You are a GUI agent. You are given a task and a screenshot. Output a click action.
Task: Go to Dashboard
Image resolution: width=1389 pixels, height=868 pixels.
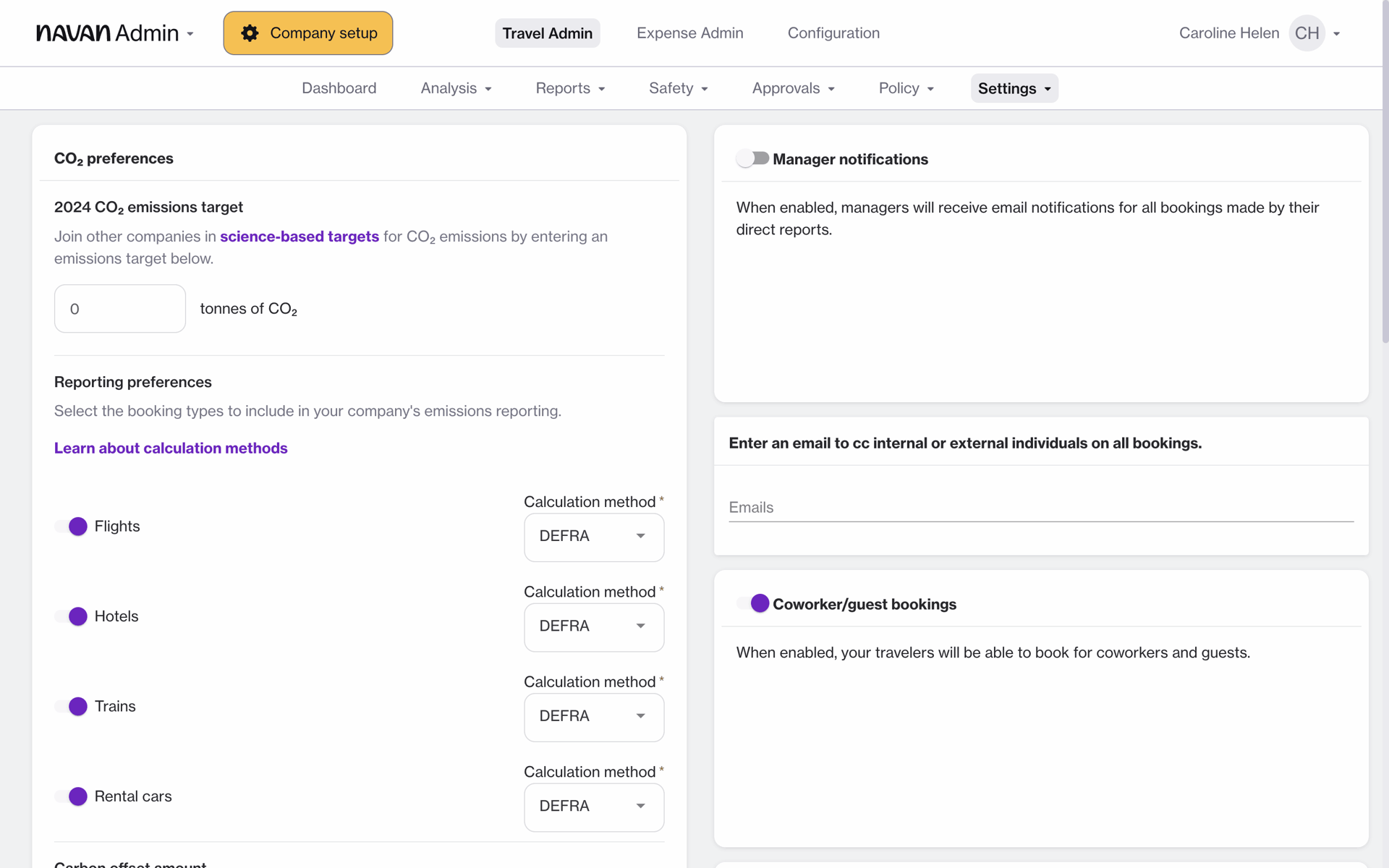tap(339, 88)
